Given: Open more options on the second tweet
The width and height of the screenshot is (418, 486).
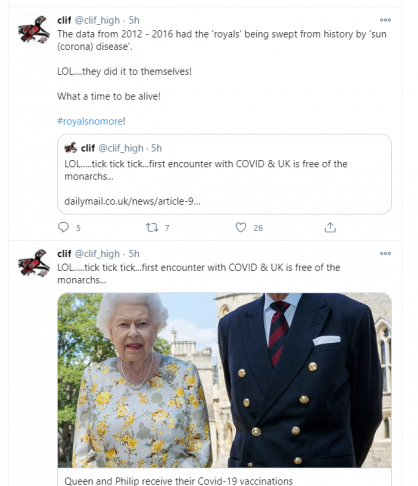Looking at the screenshot, I should (385, 253).
